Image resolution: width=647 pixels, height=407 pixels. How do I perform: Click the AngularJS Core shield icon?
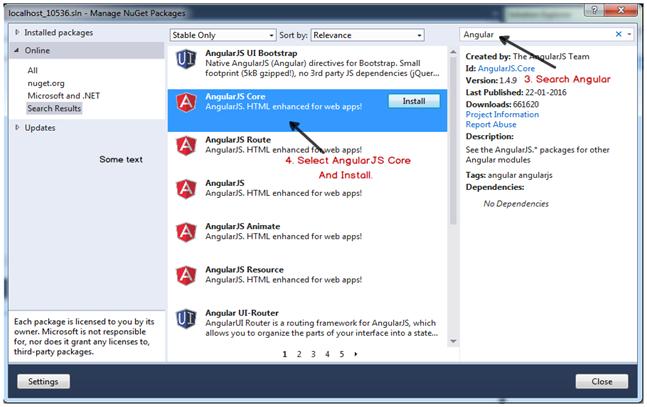[x=186, y=102]
